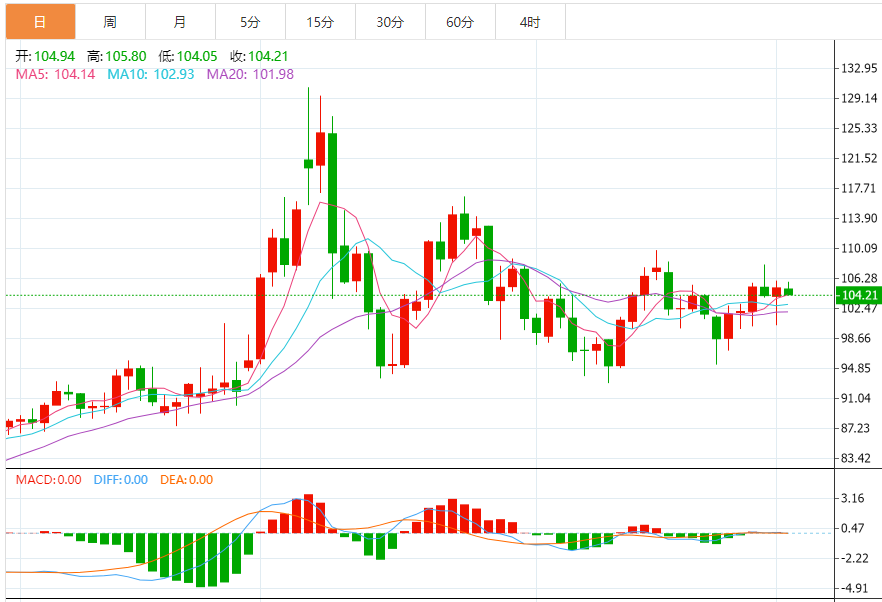Image resolution: width=882 pixels, height=602 pixels.
Task: Click the 113.90 price axis label
Action: click(x=859, y=218)
